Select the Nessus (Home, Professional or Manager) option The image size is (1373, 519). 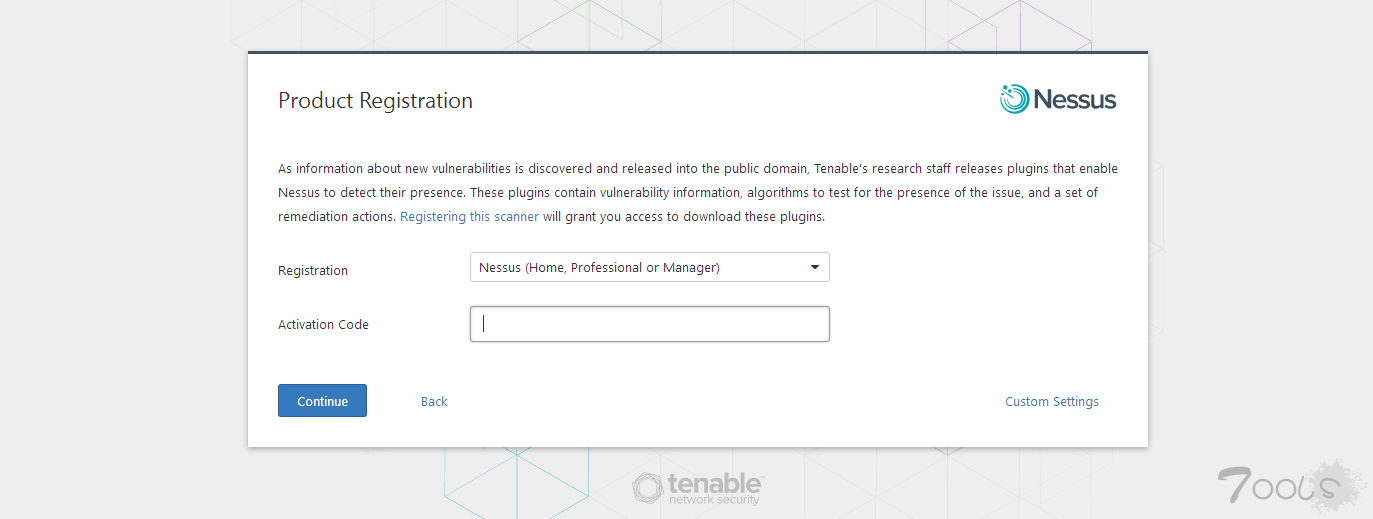(599, 267)
